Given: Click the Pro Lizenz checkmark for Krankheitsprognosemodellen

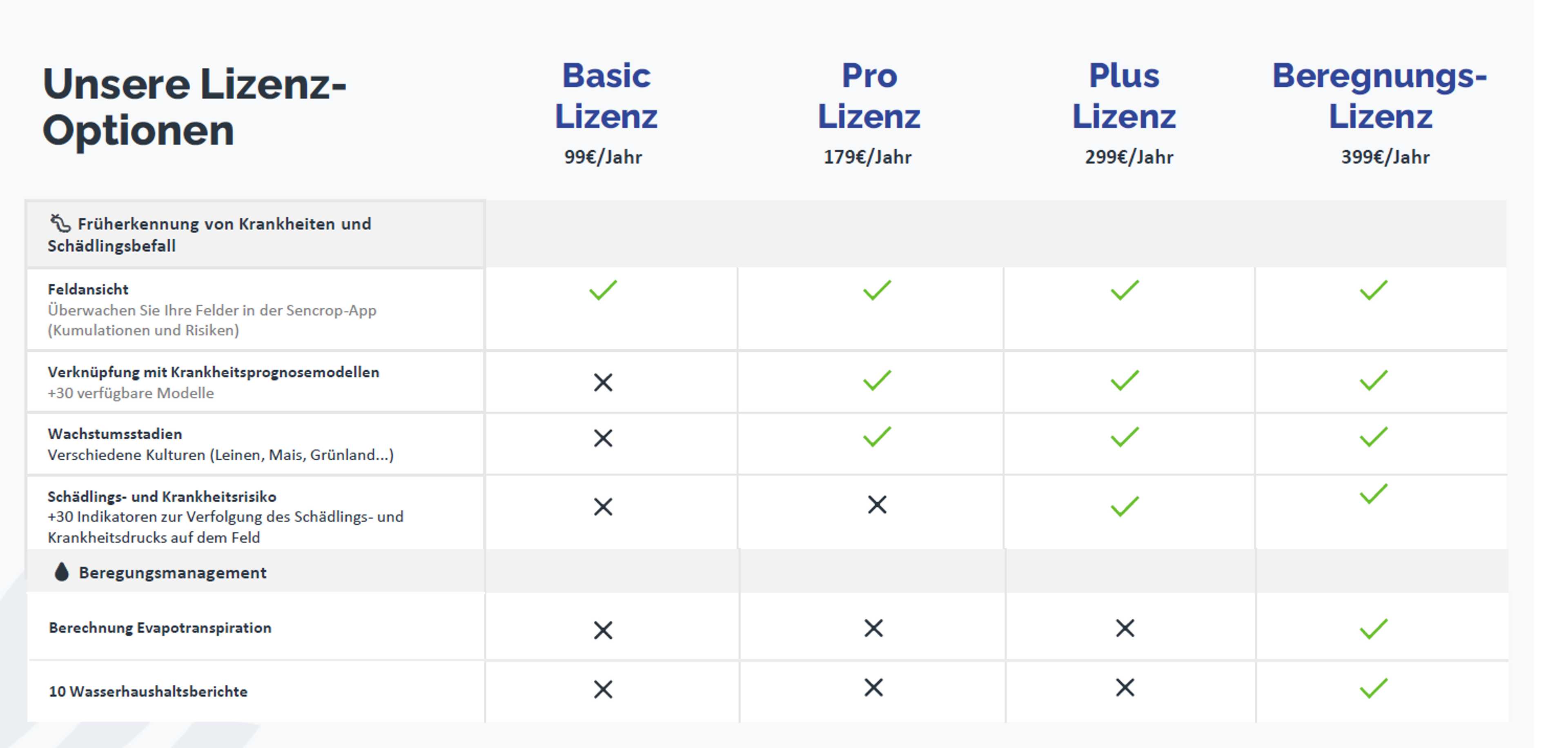Looking at the screenshot, I should tap(877, 380).
